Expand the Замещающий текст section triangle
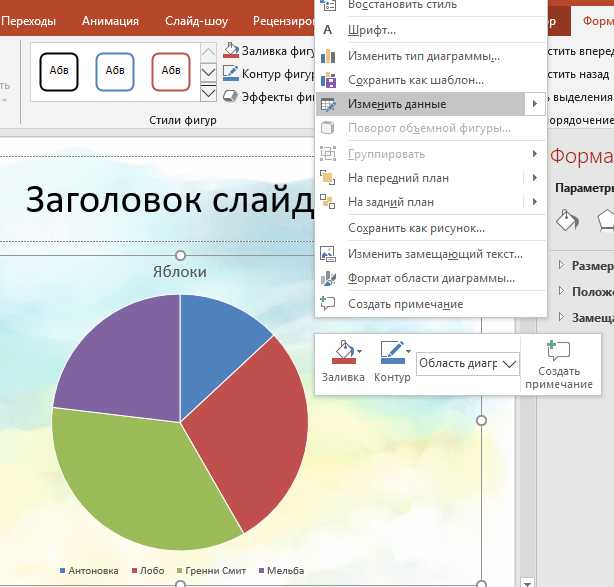 [562, 317]
